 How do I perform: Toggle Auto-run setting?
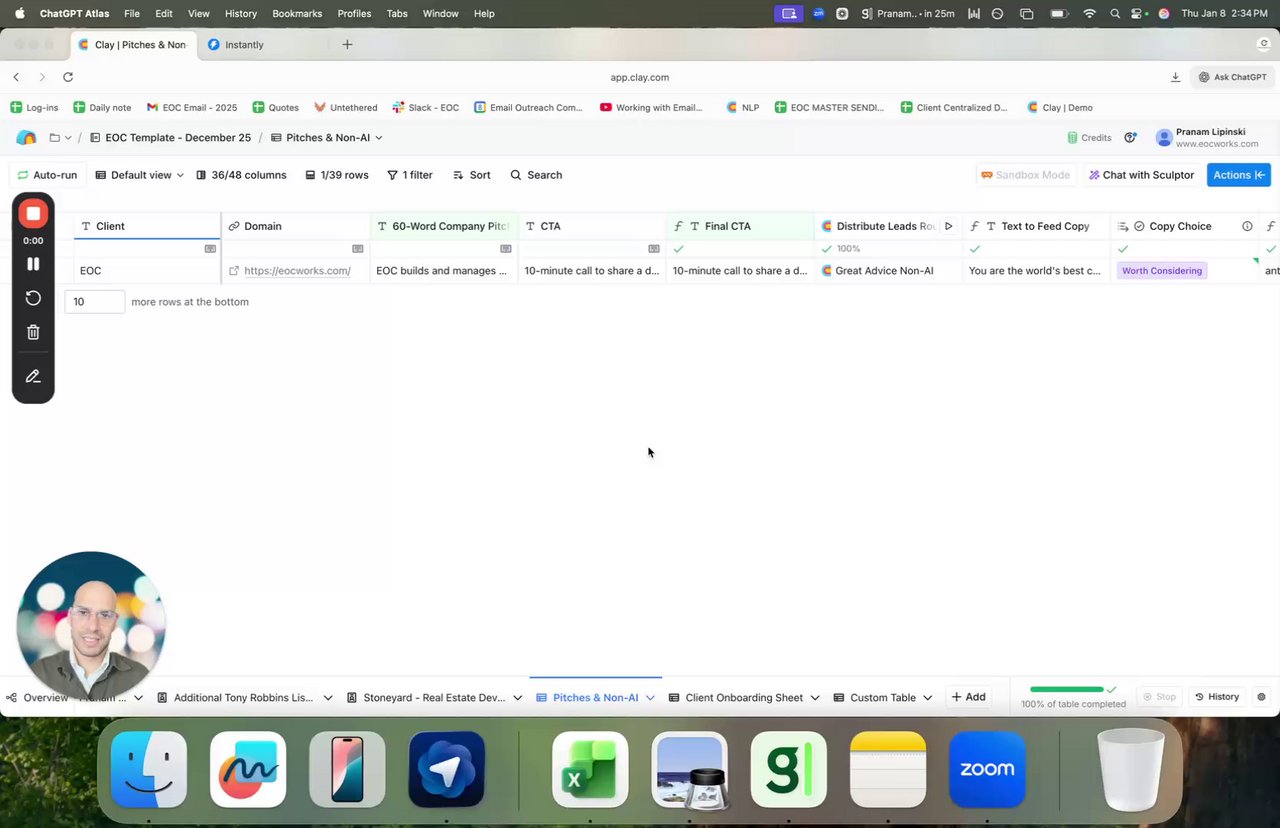pos(47,175)
